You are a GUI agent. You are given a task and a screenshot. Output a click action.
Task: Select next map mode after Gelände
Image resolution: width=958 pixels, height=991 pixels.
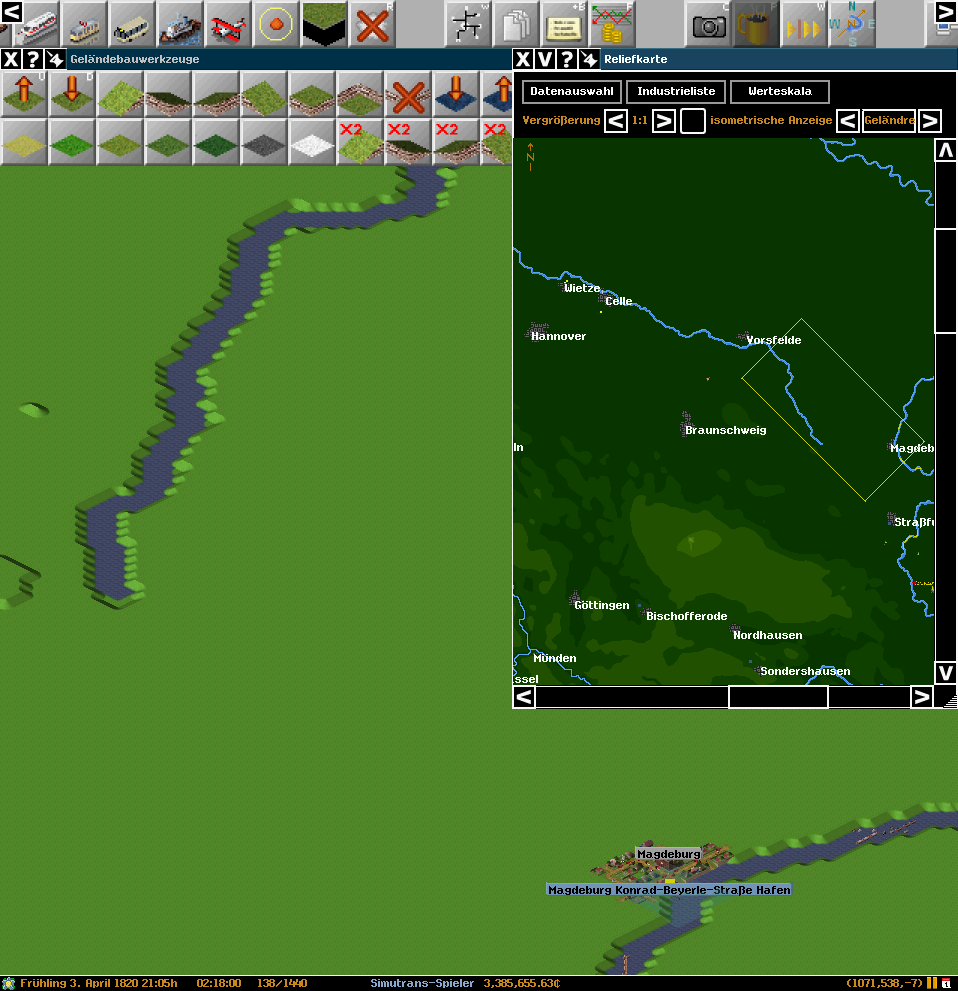tap(929, 121)
